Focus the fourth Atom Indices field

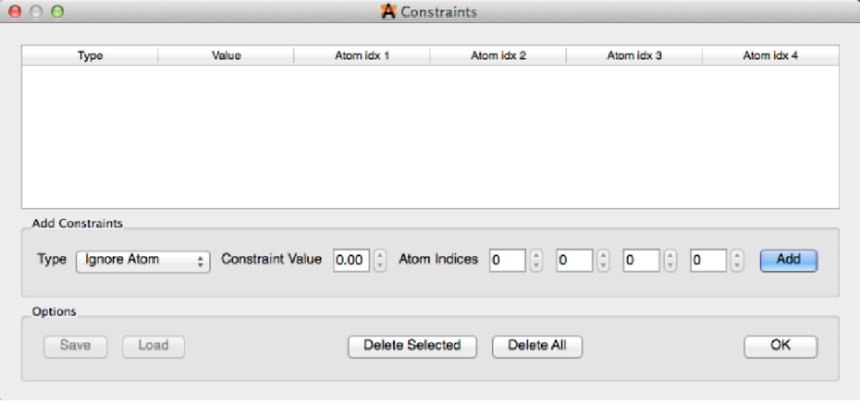pos(708,260)
